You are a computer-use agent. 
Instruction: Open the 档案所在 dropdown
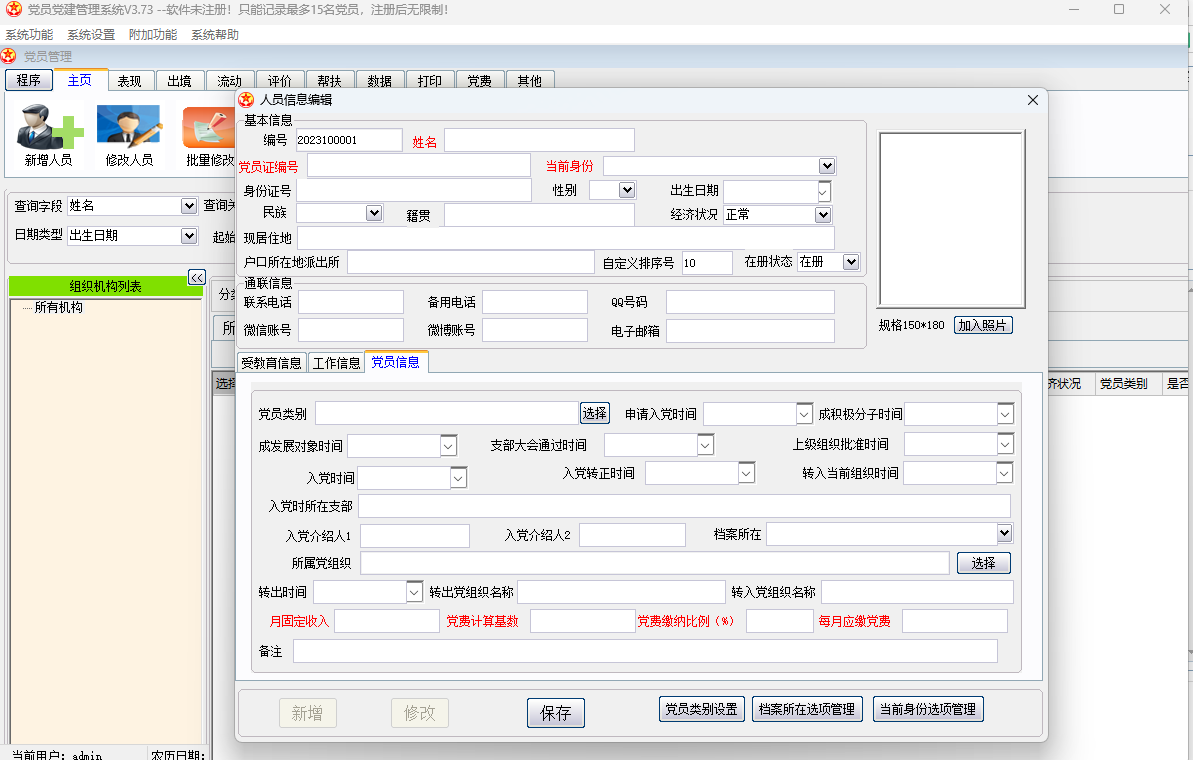point(1004,533)
